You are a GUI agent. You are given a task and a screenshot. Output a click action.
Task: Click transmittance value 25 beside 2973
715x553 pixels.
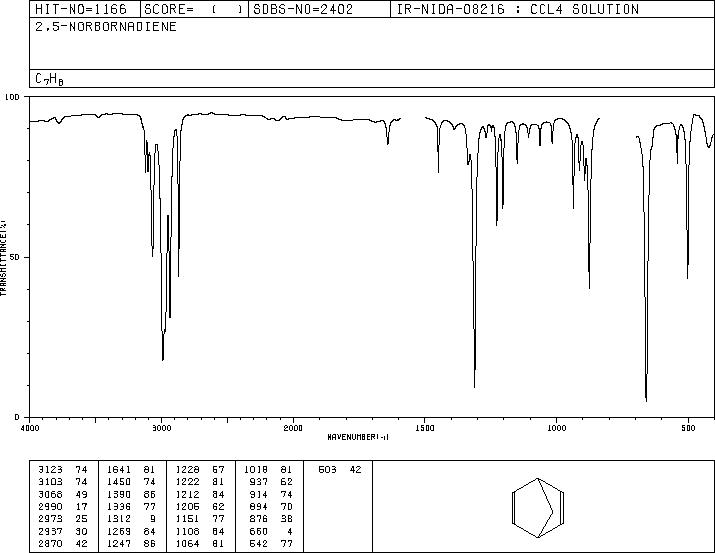click(x=81, y=519)
